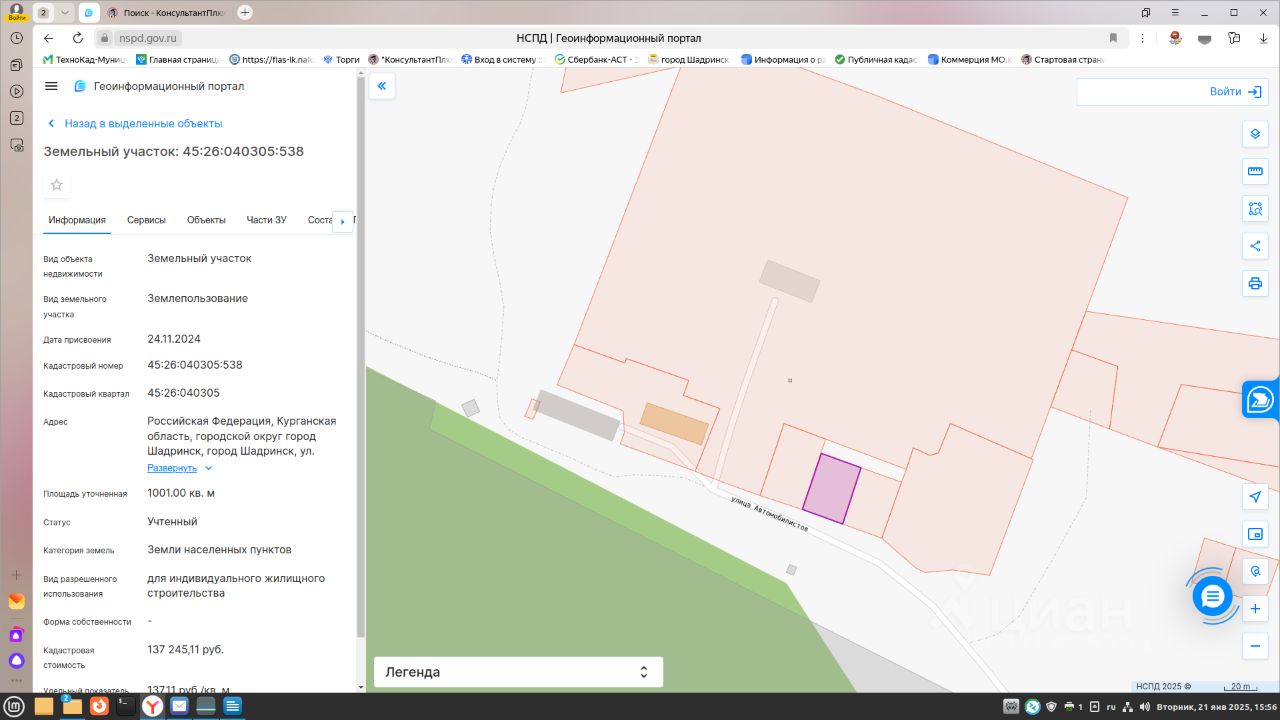The height and width of the screenshot is (720, 1280).
Task: Expand the Легенда panel
Action: pyautogui.click(x=518, y=672)
